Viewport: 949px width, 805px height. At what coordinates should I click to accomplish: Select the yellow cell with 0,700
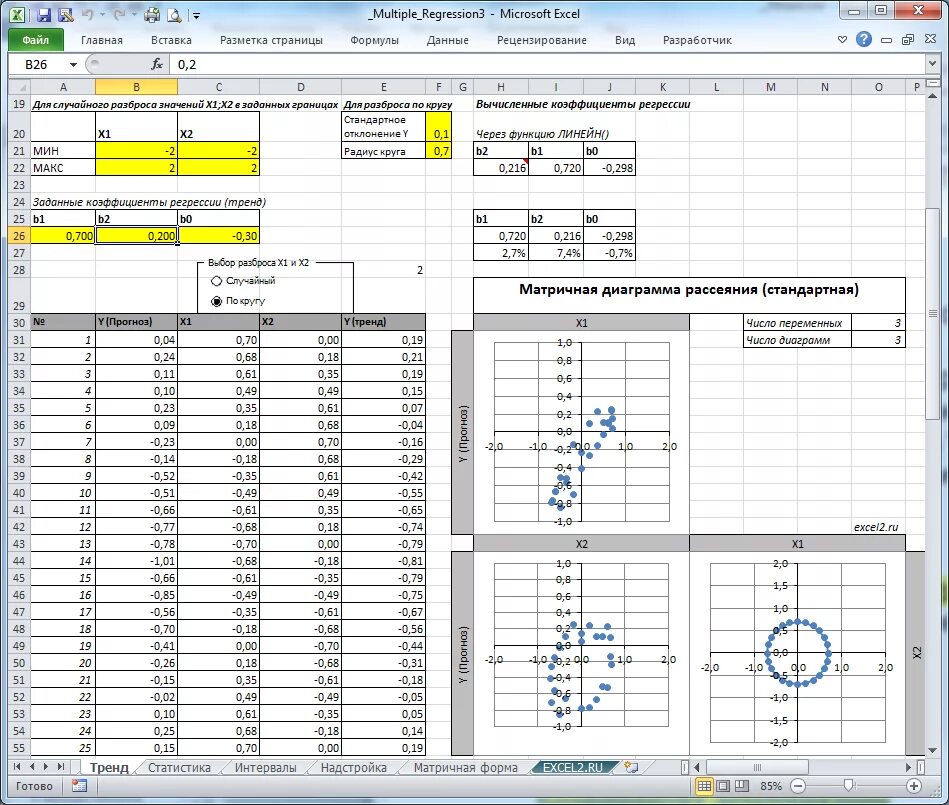[63, 236]
